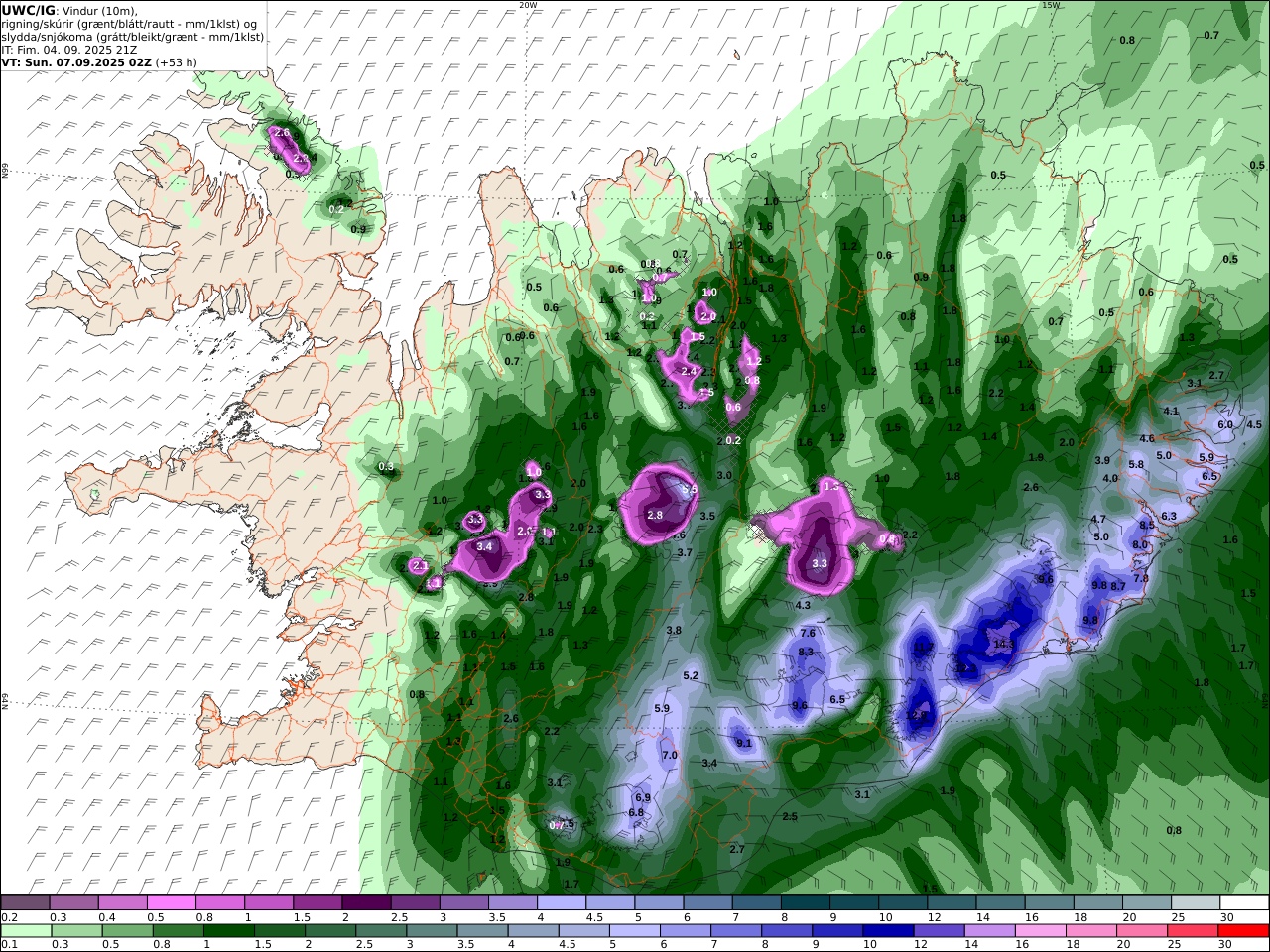Click the 'UWC/IG: Vindur (10m)' title line
The width and height of the screenshot is (1270, 952).
(69, 10)
